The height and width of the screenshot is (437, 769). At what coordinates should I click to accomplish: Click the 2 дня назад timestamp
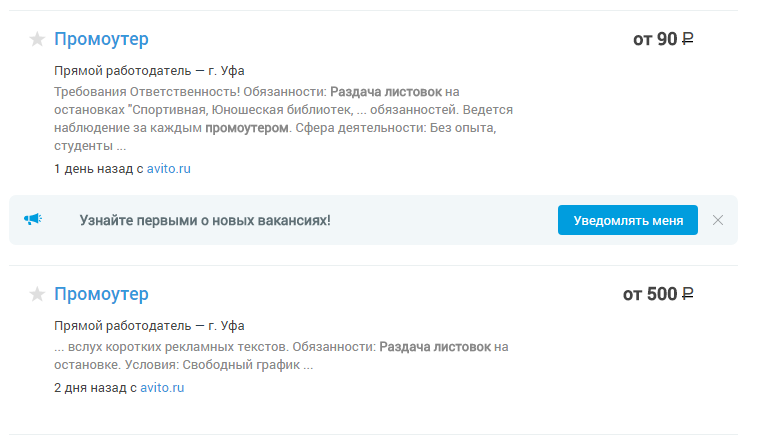[x=90, y=387]
